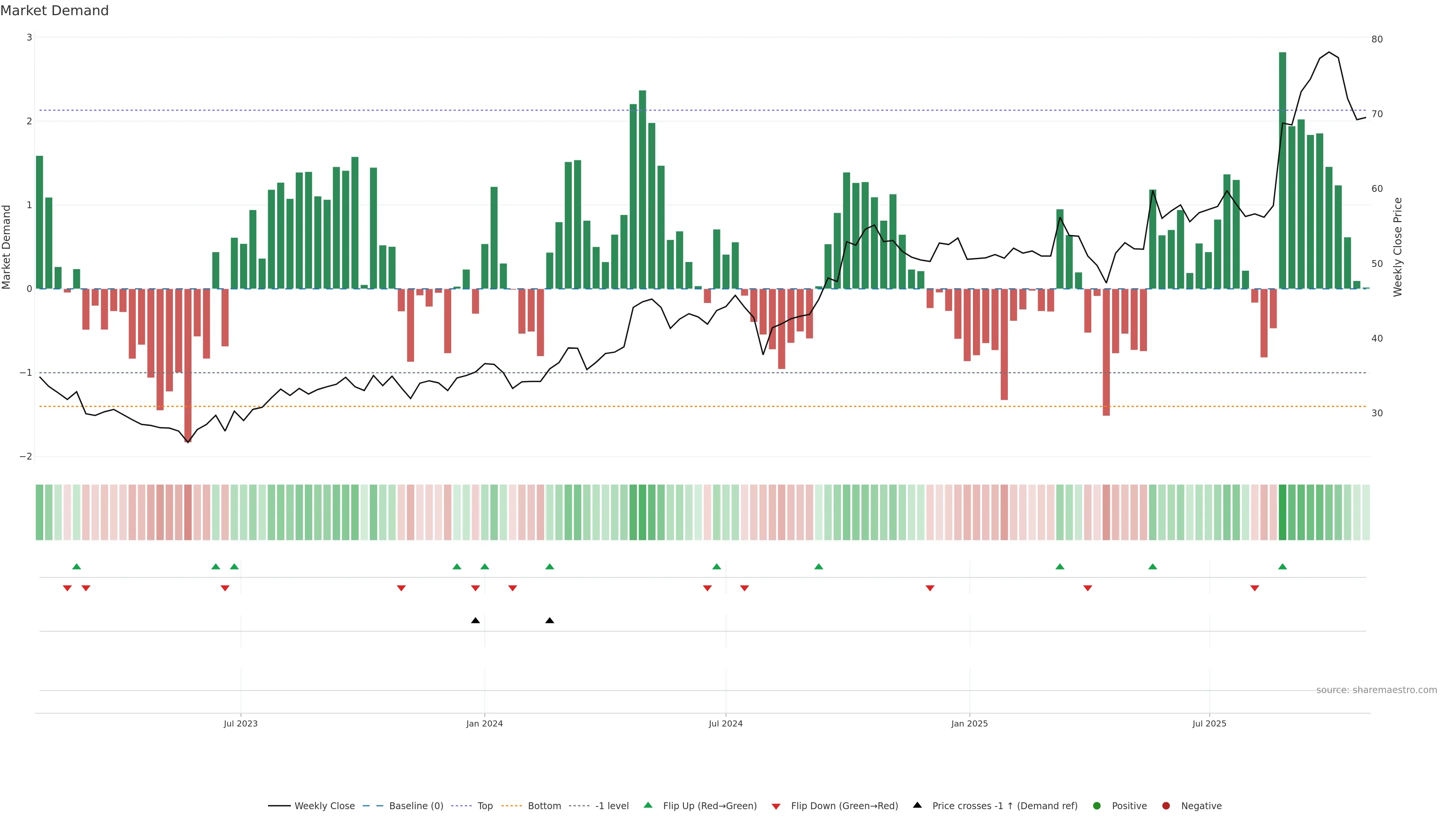Toggle the -1 level legend item

612,805
